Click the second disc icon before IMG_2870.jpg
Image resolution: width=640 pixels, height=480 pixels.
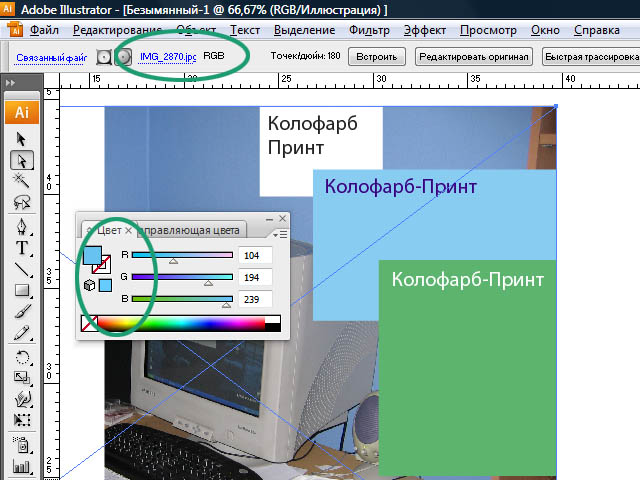pos(123,57)
